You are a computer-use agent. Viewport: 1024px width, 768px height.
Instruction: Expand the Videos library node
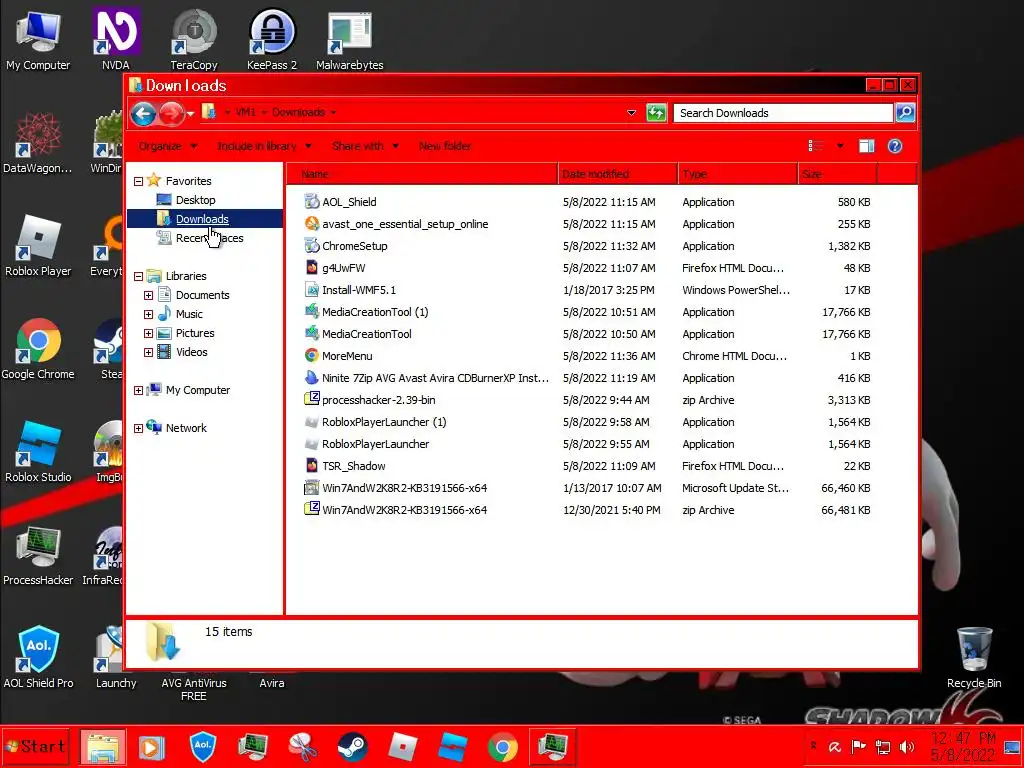tap(148, 352)
